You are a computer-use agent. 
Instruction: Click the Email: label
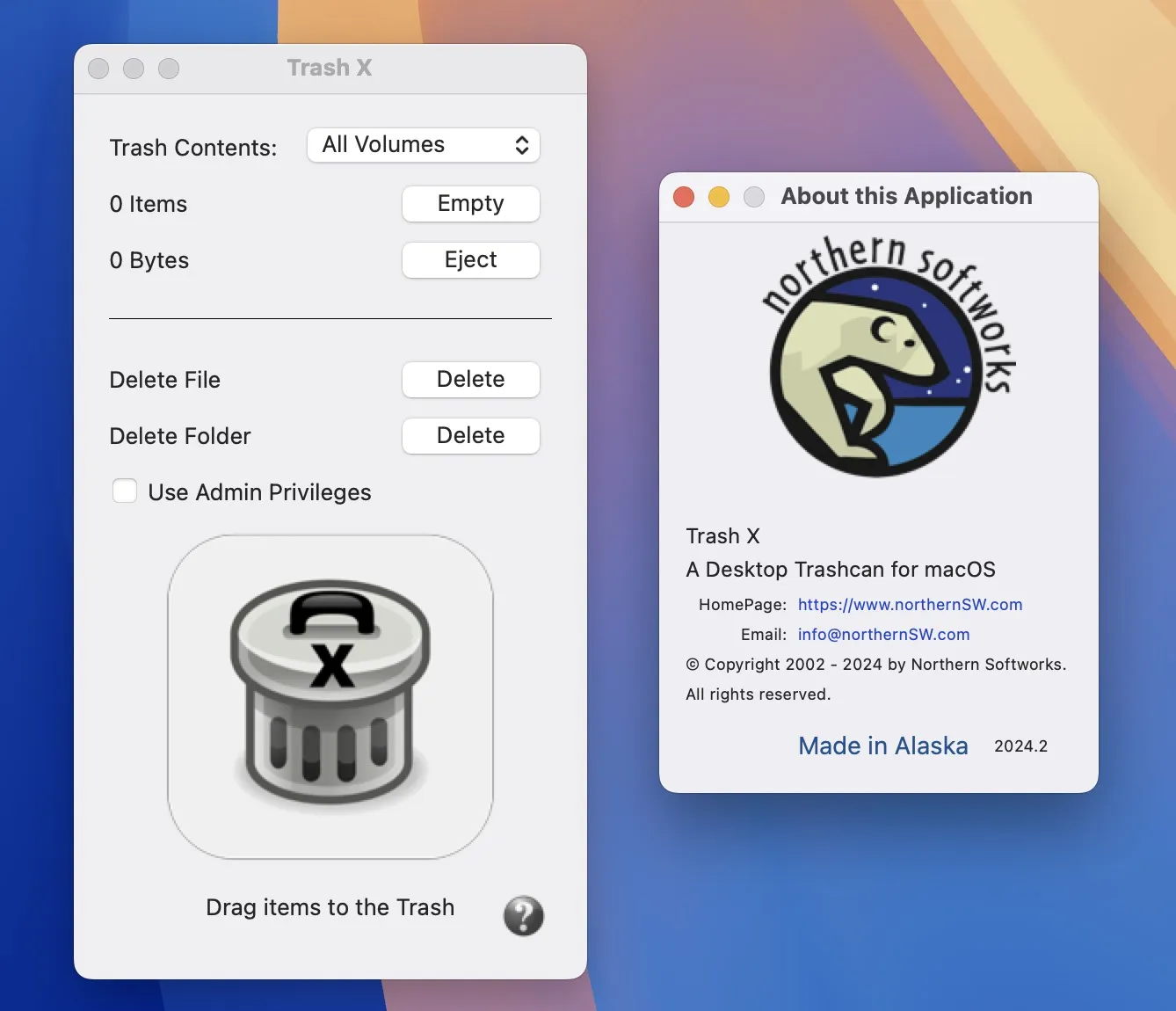[764, 635]
